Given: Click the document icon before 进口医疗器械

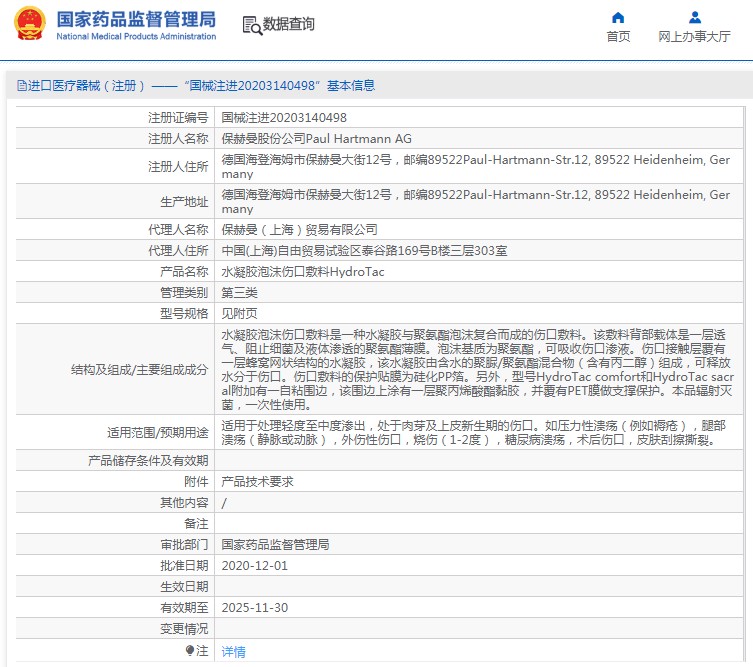Looking at the screenshot, I should (22, 85).
